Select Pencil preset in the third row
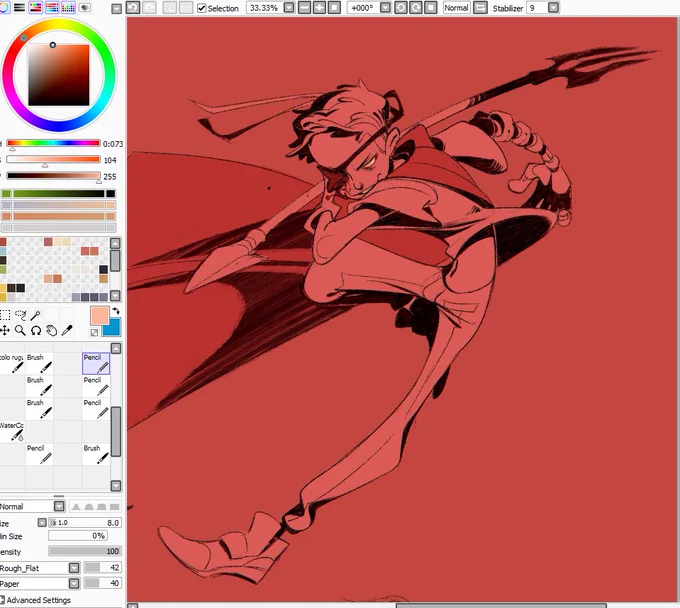This screenshot has width=680, height=608. point(96,409)
